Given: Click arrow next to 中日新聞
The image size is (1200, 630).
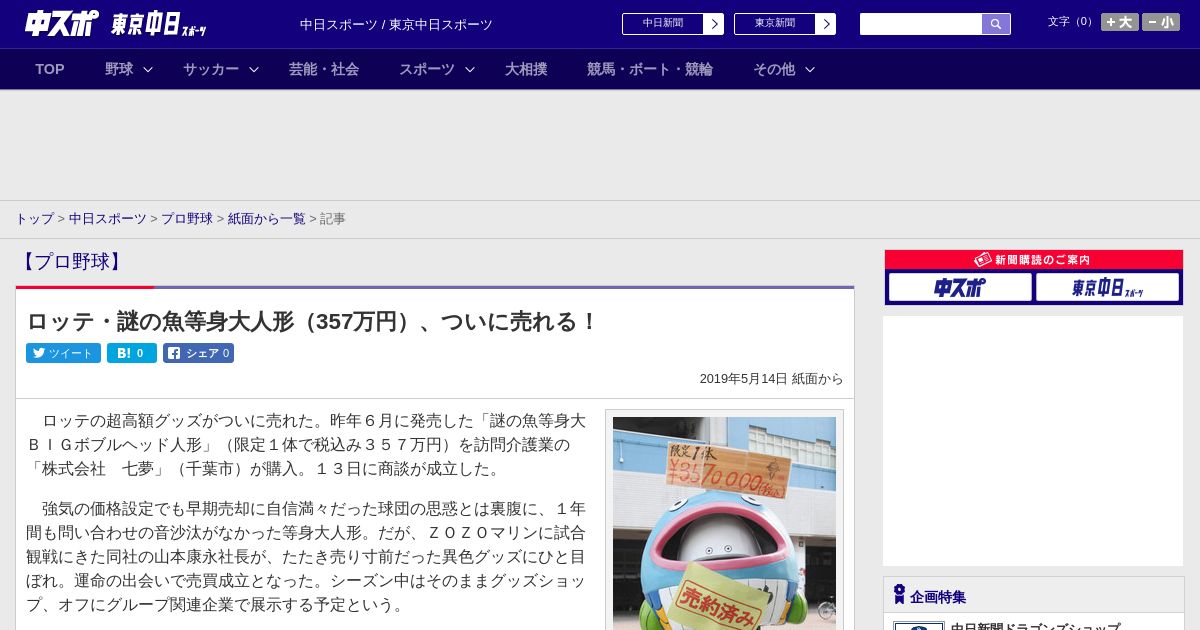Looking at the screenshot, I should pos(714,24).
